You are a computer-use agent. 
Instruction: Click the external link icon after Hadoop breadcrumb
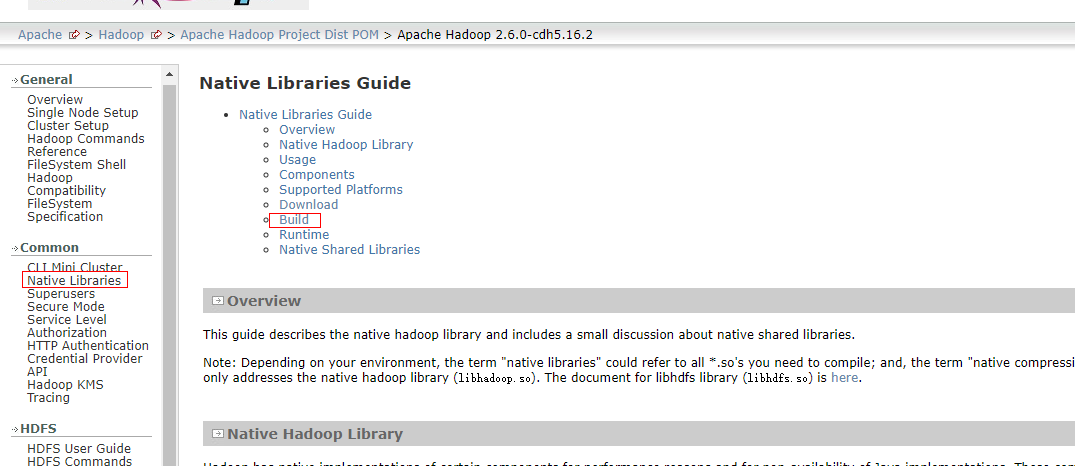pos(156,35)
